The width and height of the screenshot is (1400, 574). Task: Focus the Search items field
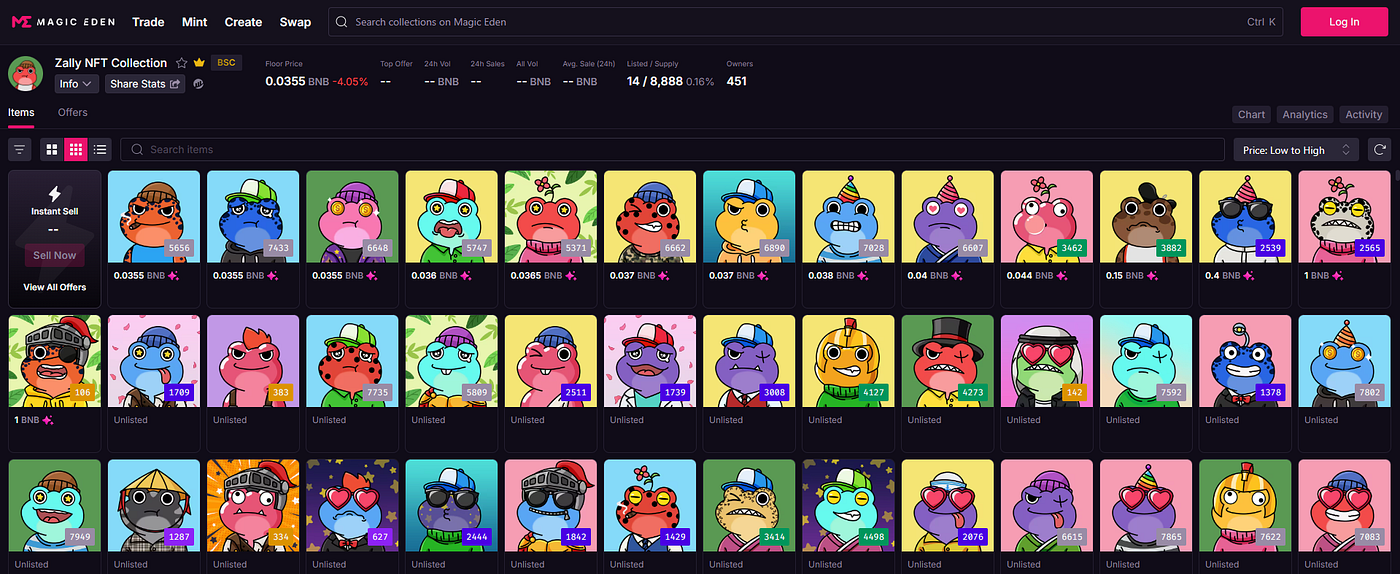click(x=672, y=150)
